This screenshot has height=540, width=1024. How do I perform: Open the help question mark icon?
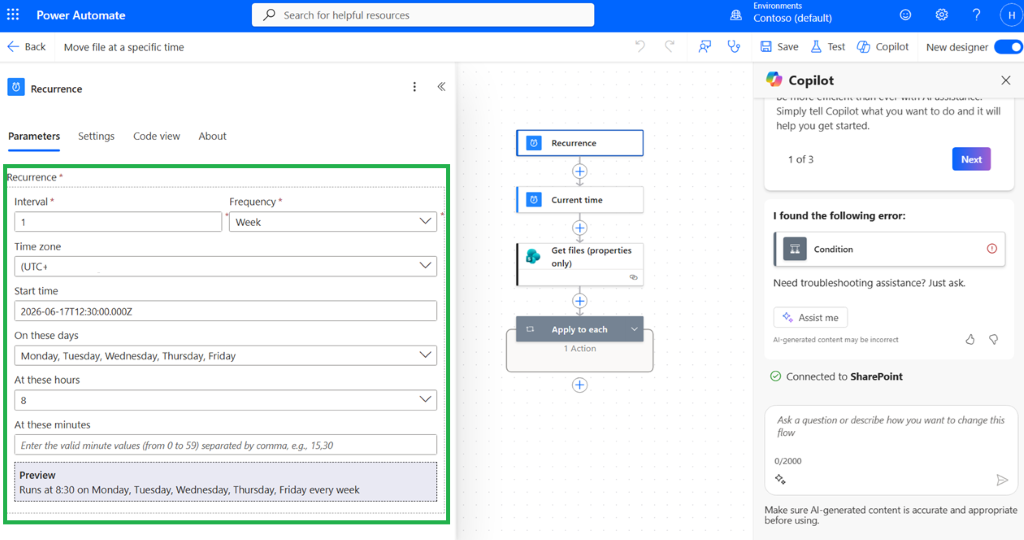coord(976,15)
